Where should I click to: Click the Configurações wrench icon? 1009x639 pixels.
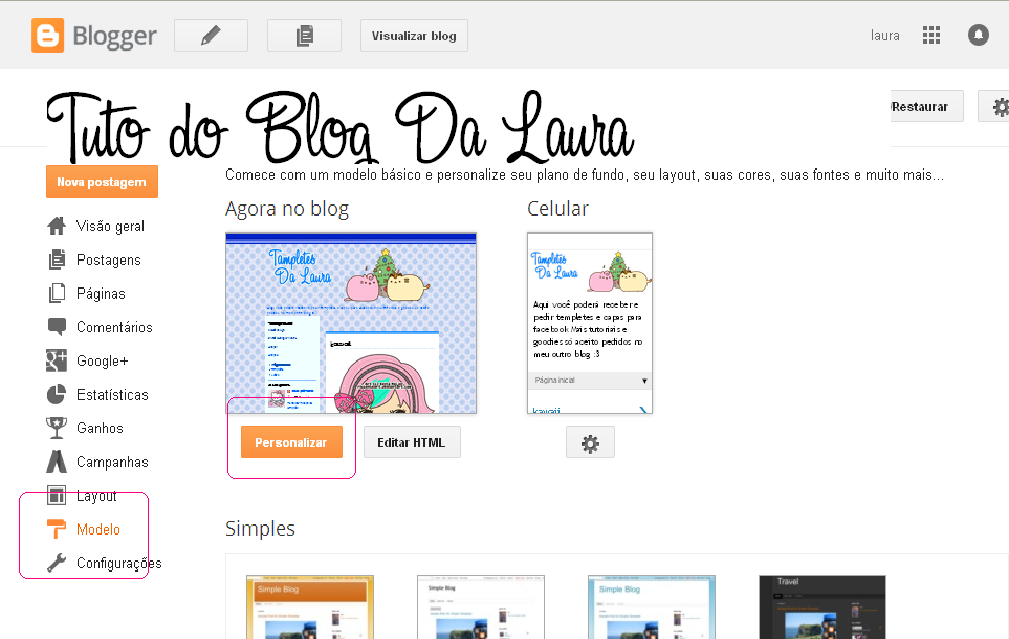pyautogui.click(x=57, y=563)
